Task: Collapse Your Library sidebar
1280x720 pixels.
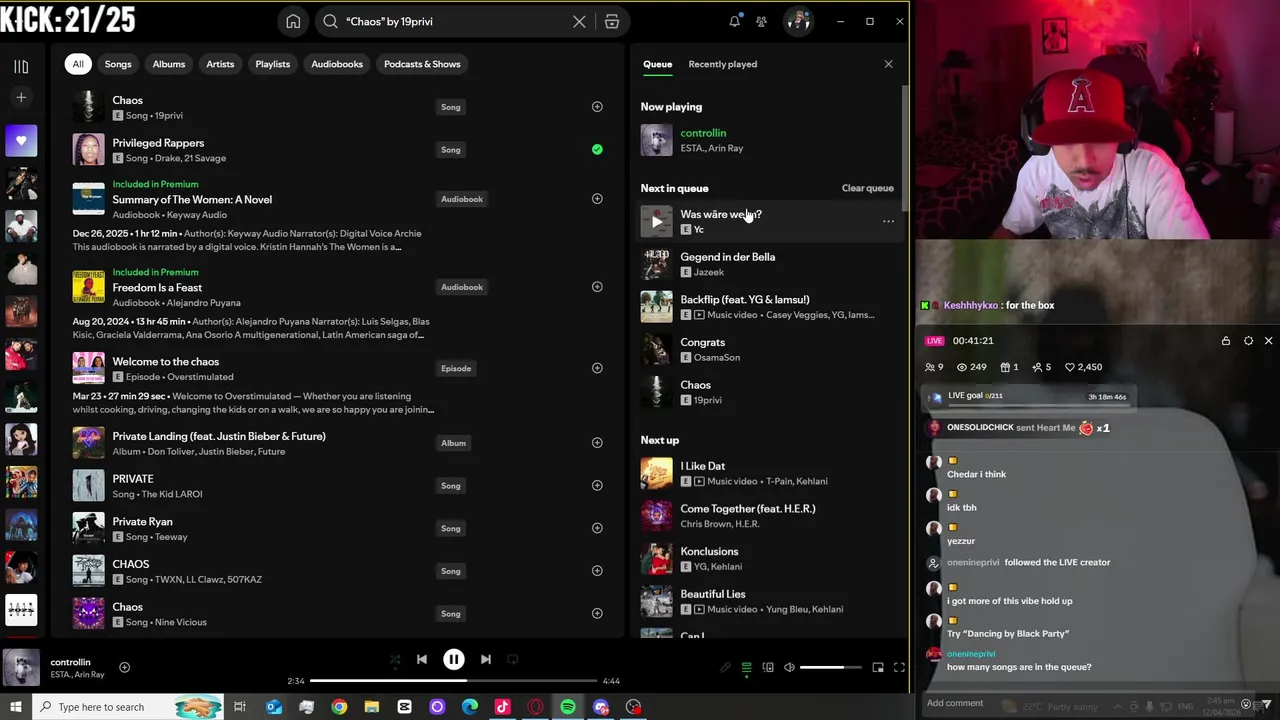Action: coord(21,66)
